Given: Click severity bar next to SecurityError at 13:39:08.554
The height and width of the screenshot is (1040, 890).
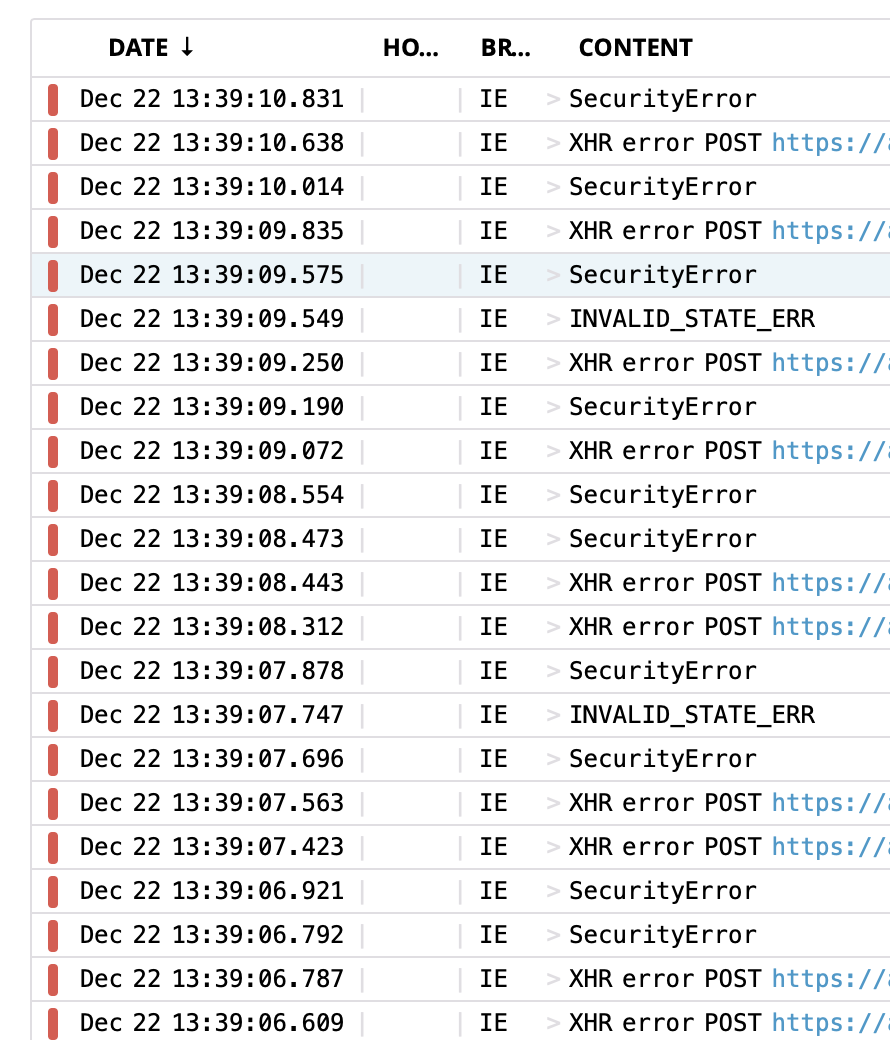Looking at the screenshot, I should [52, 494].
